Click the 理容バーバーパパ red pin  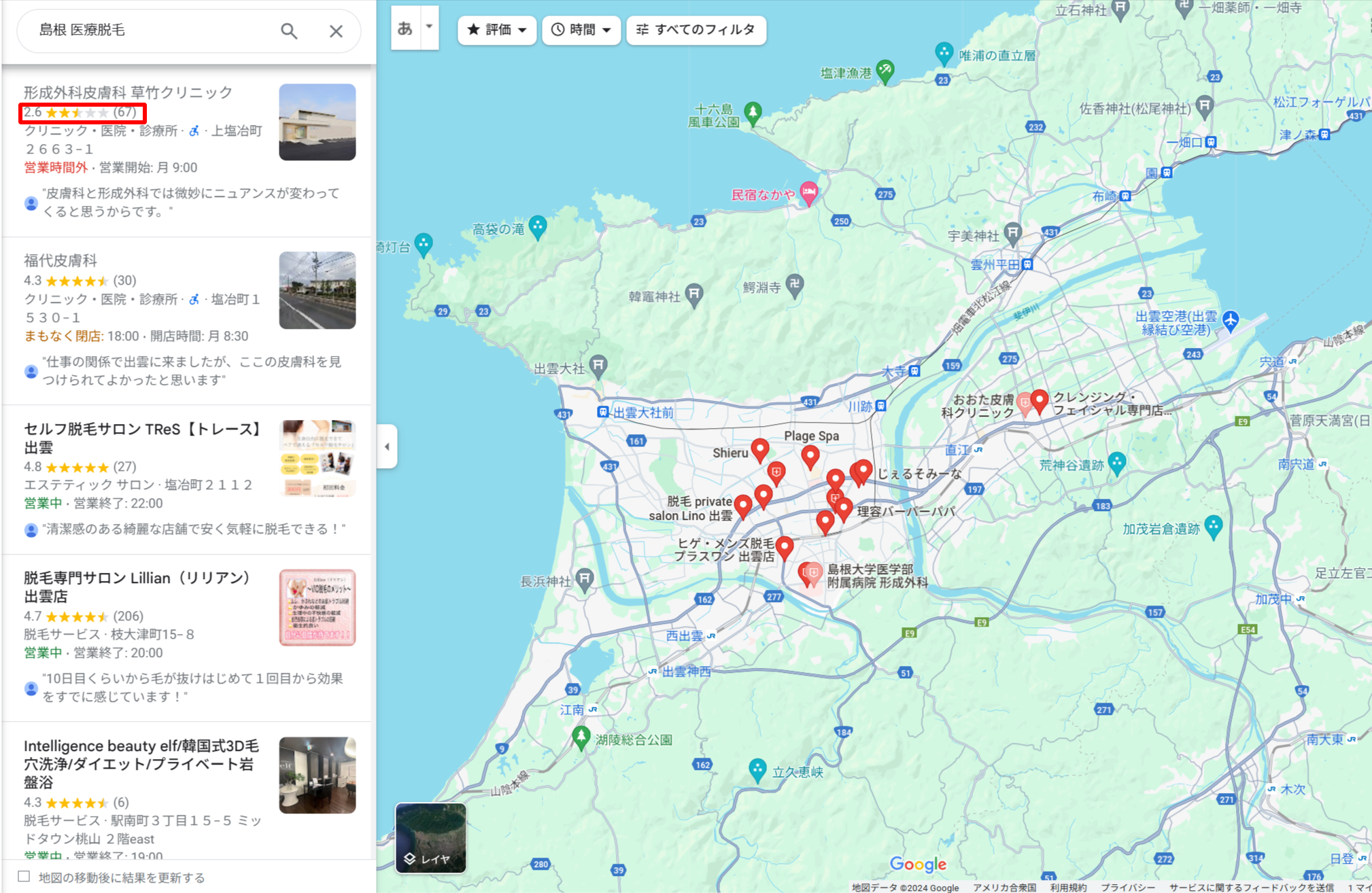844,510
